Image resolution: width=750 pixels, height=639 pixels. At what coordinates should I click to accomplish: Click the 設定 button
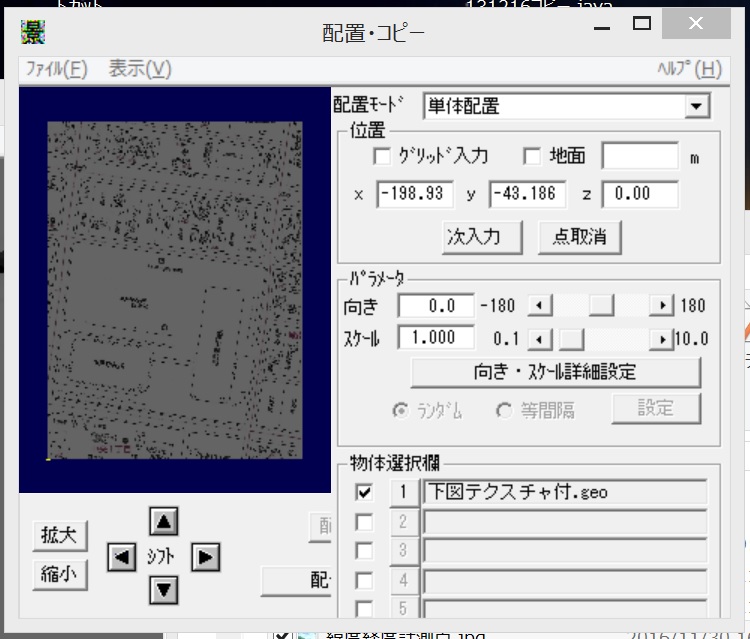point(656,408)
